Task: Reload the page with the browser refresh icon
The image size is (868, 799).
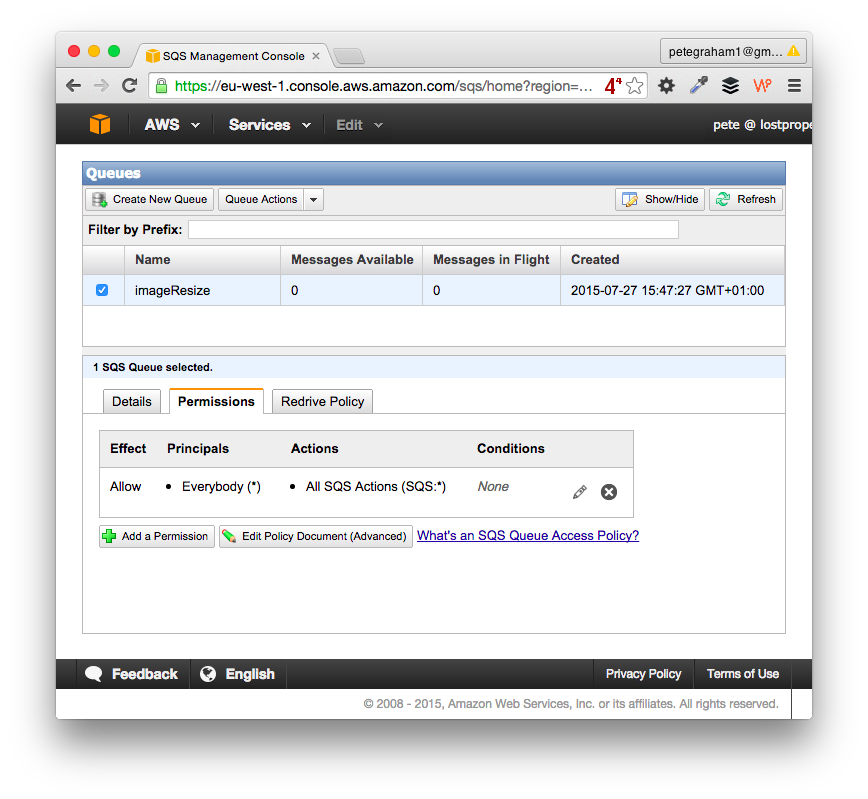Action: [x=129, y=86]
